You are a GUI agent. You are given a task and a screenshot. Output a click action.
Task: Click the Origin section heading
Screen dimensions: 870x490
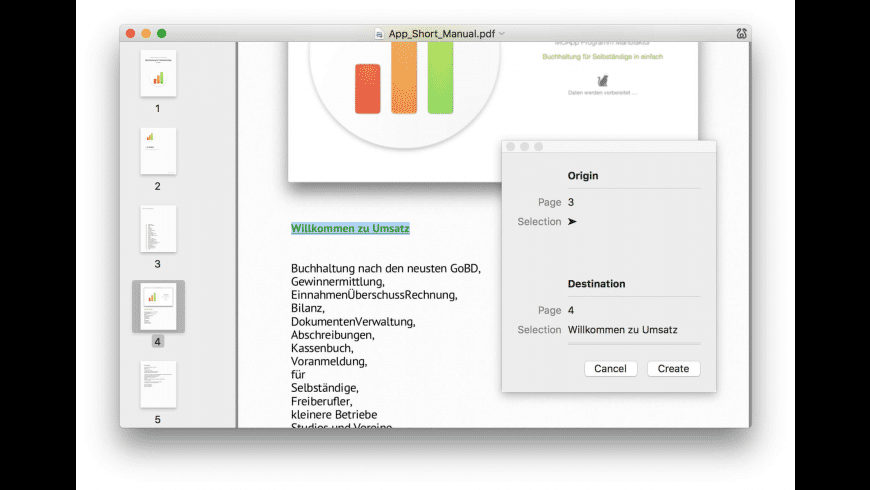pos(583,175)
